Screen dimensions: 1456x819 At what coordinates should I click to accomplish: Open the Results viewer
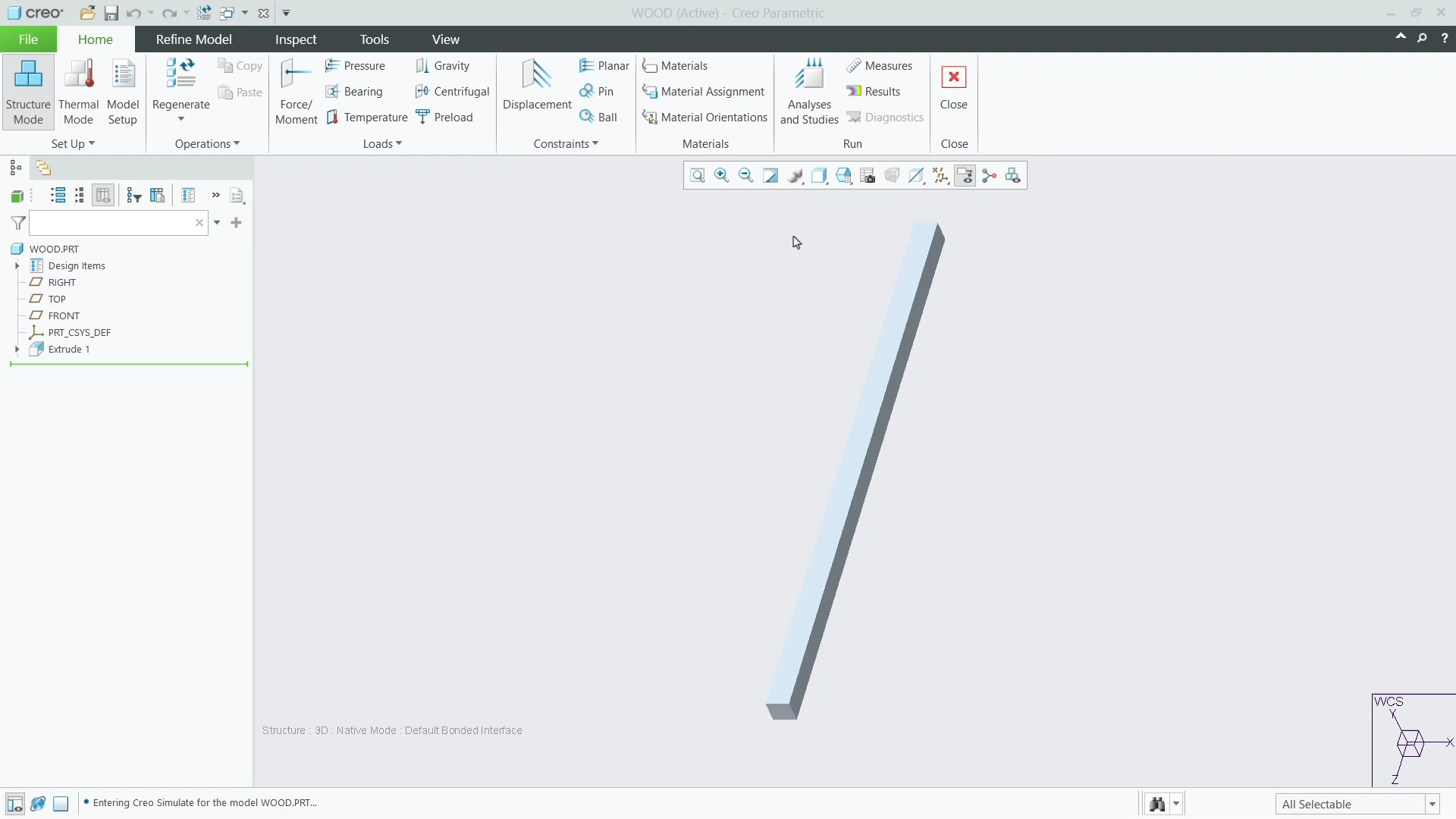tap(874, 92)
